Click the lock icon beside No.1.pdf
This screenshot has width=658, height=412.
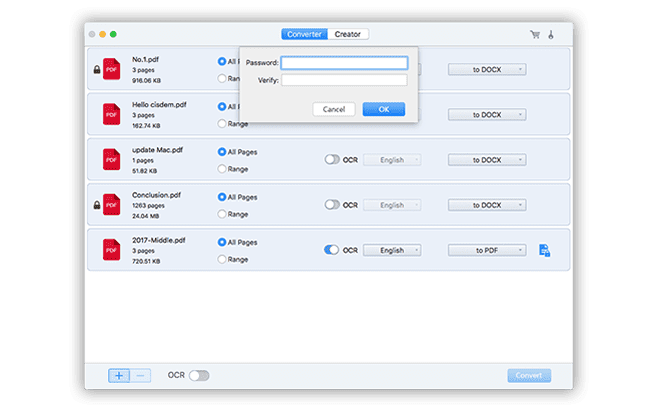[x=97, y=69]
